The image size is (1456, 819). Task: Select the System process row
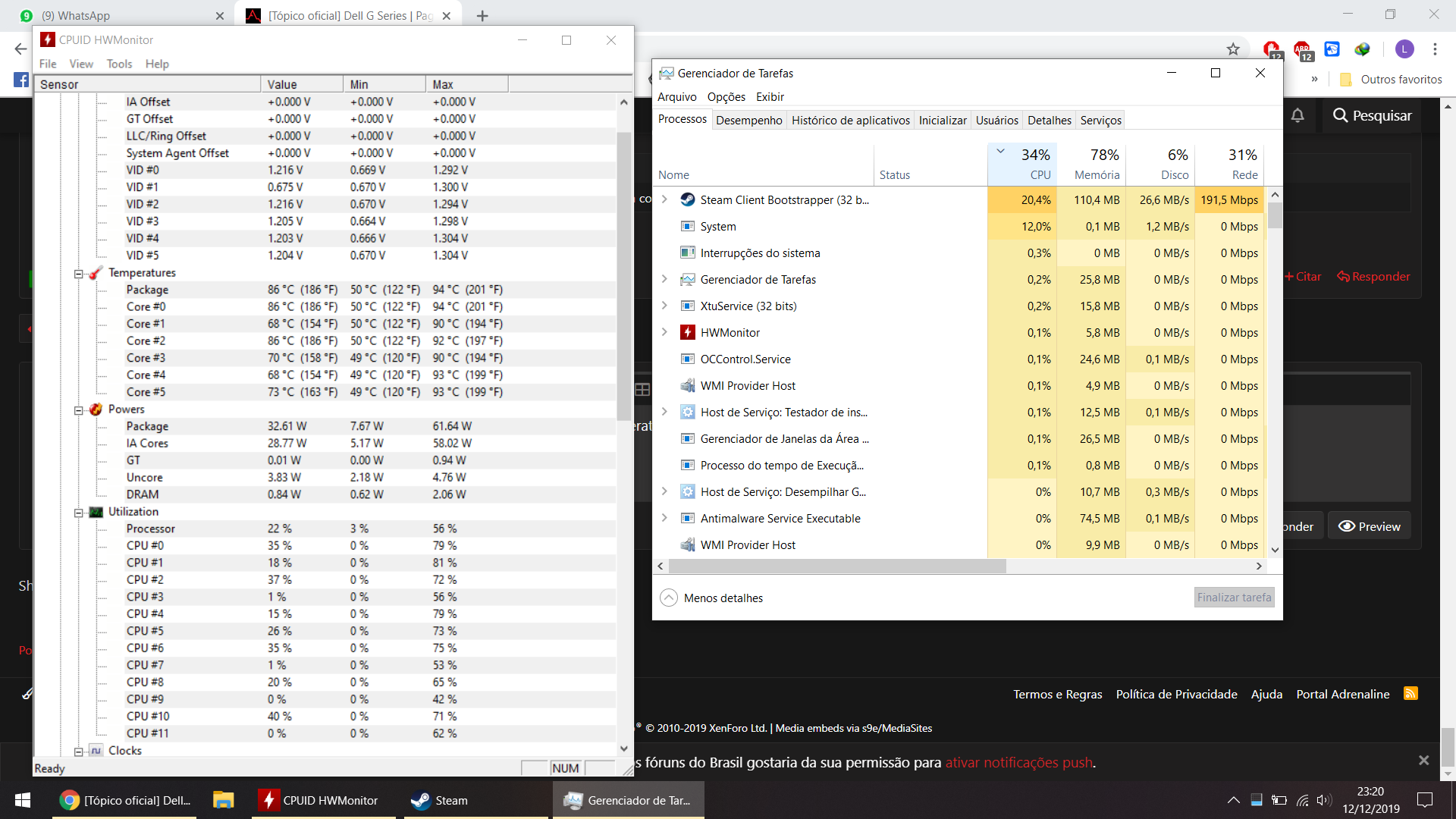tap(959, 226)
